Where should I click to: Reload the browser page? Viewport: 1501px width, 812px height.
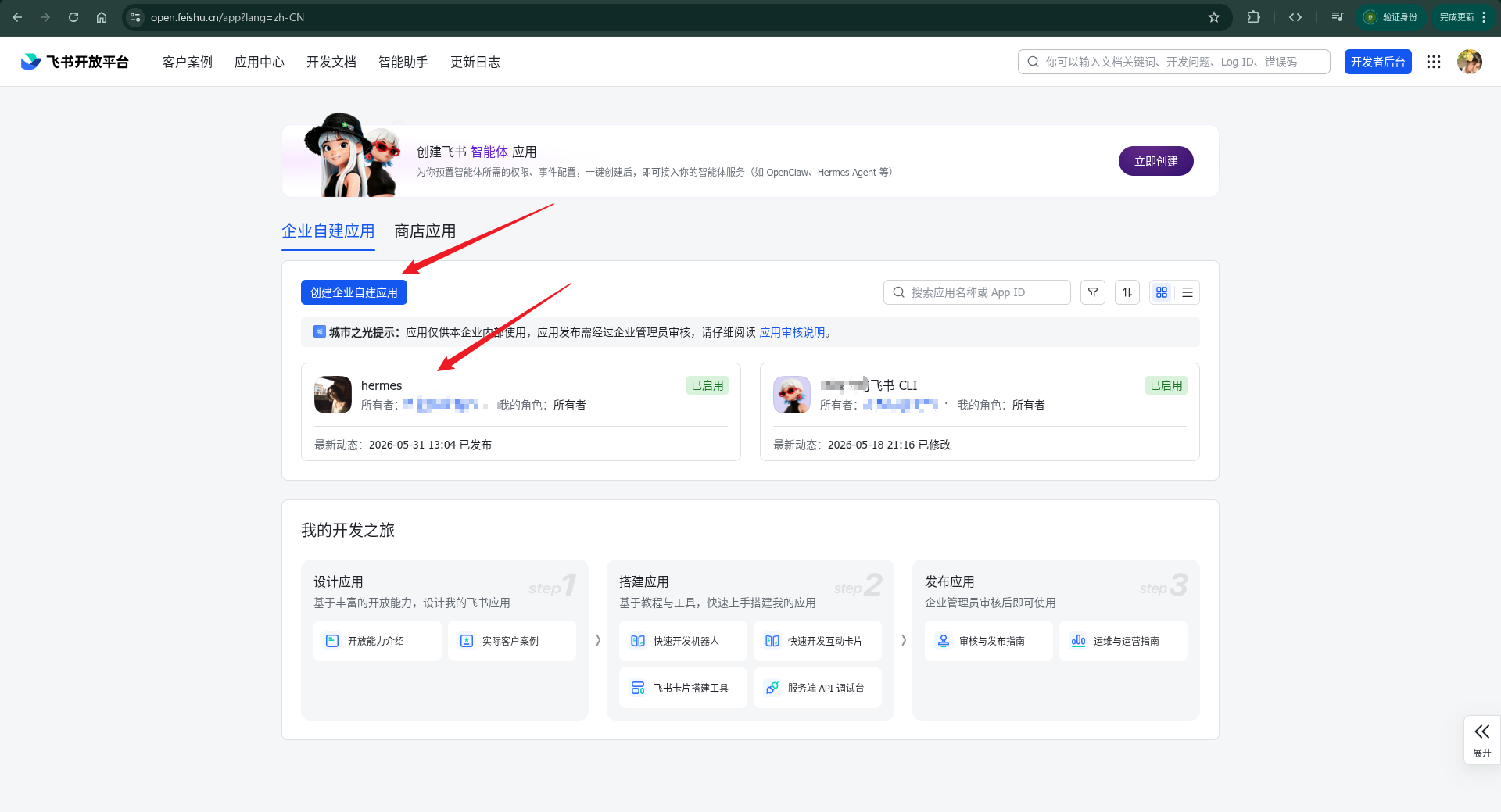(73, 17)
